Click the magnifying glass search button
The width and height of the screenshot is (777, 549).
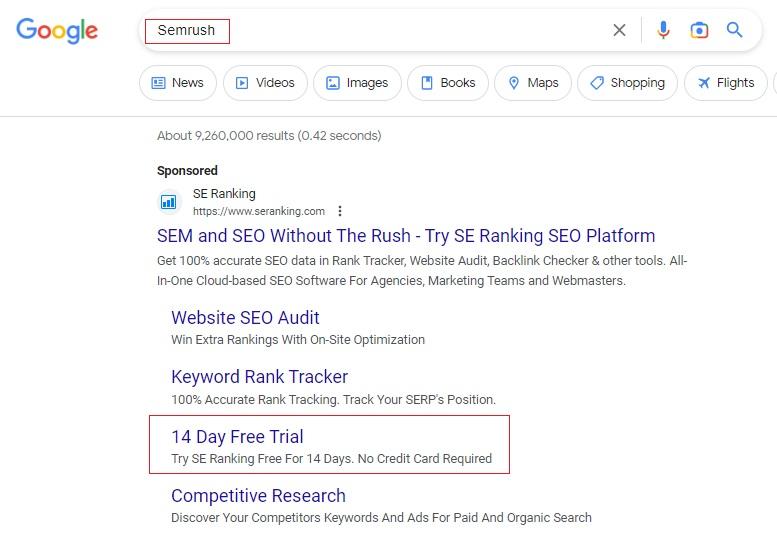pyautogui.click(x=735, y=30)
